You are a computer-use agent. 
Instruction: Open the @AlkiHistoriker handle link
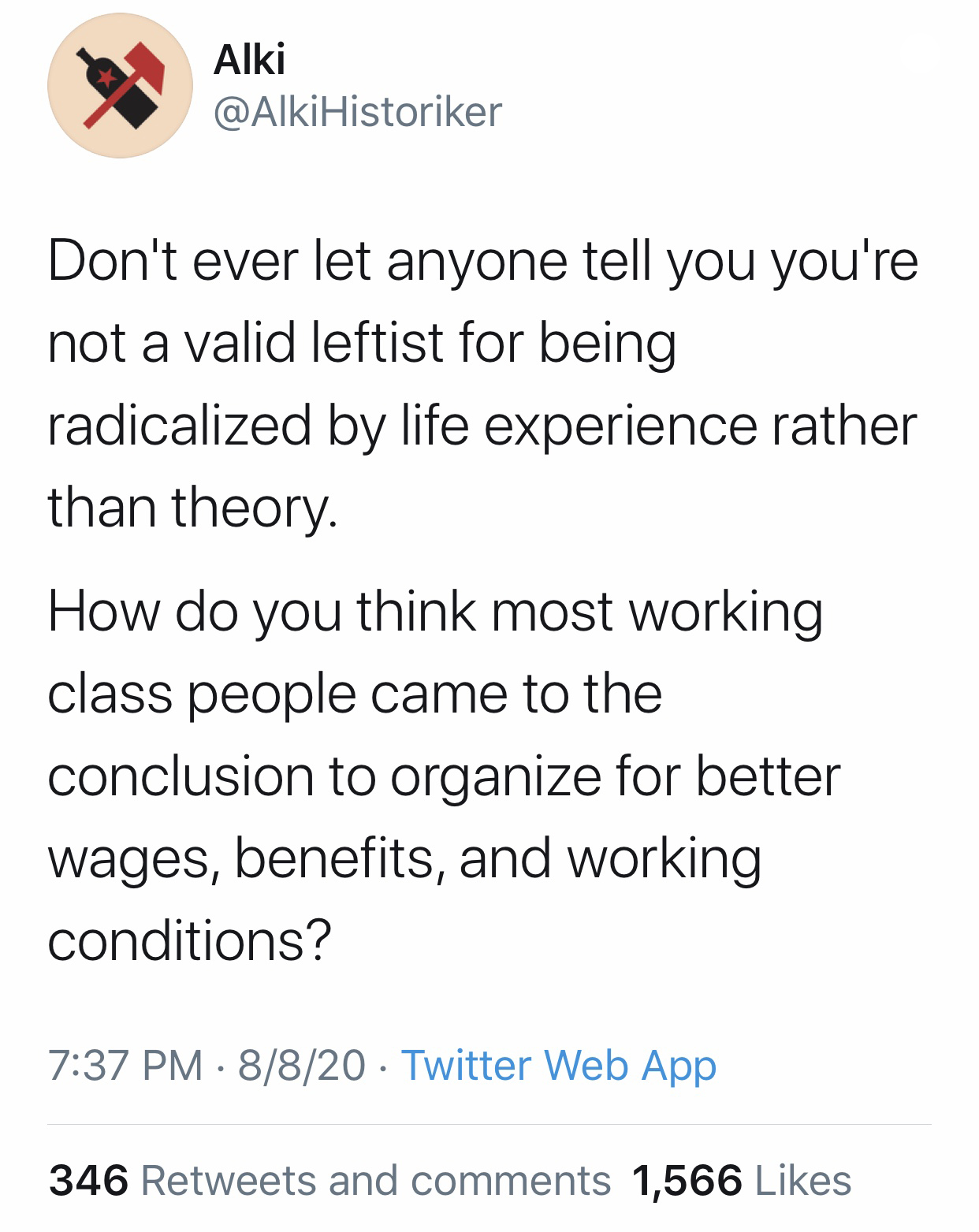coord(357,111)
